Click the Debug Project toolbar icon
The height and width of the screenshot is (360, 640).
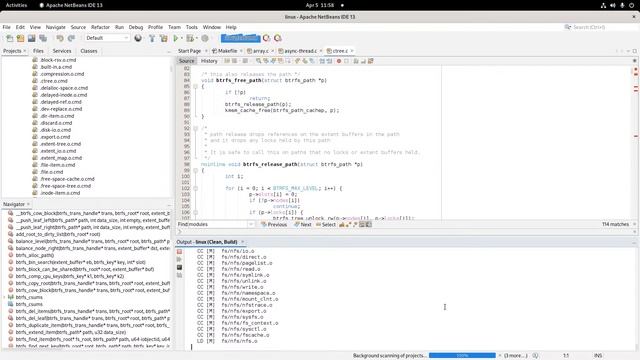click(189, 38)
